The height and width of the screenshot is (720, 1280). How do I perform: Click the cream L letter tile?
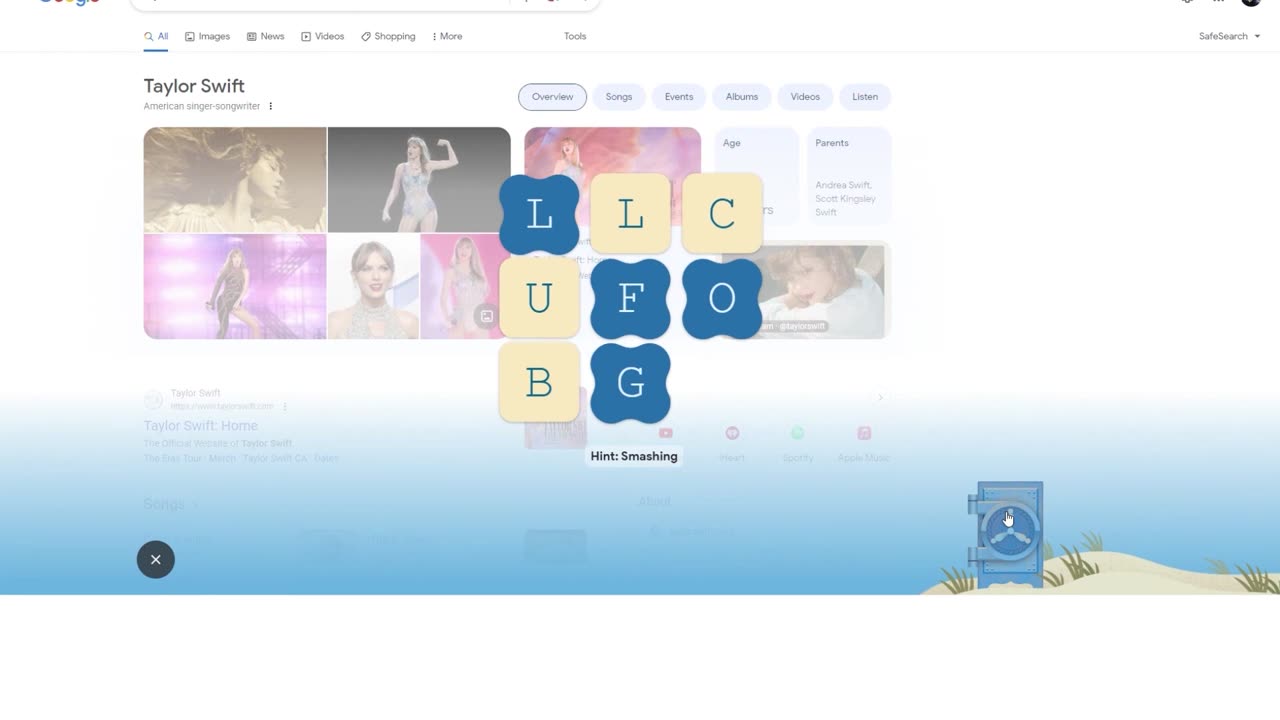[630, 214]
